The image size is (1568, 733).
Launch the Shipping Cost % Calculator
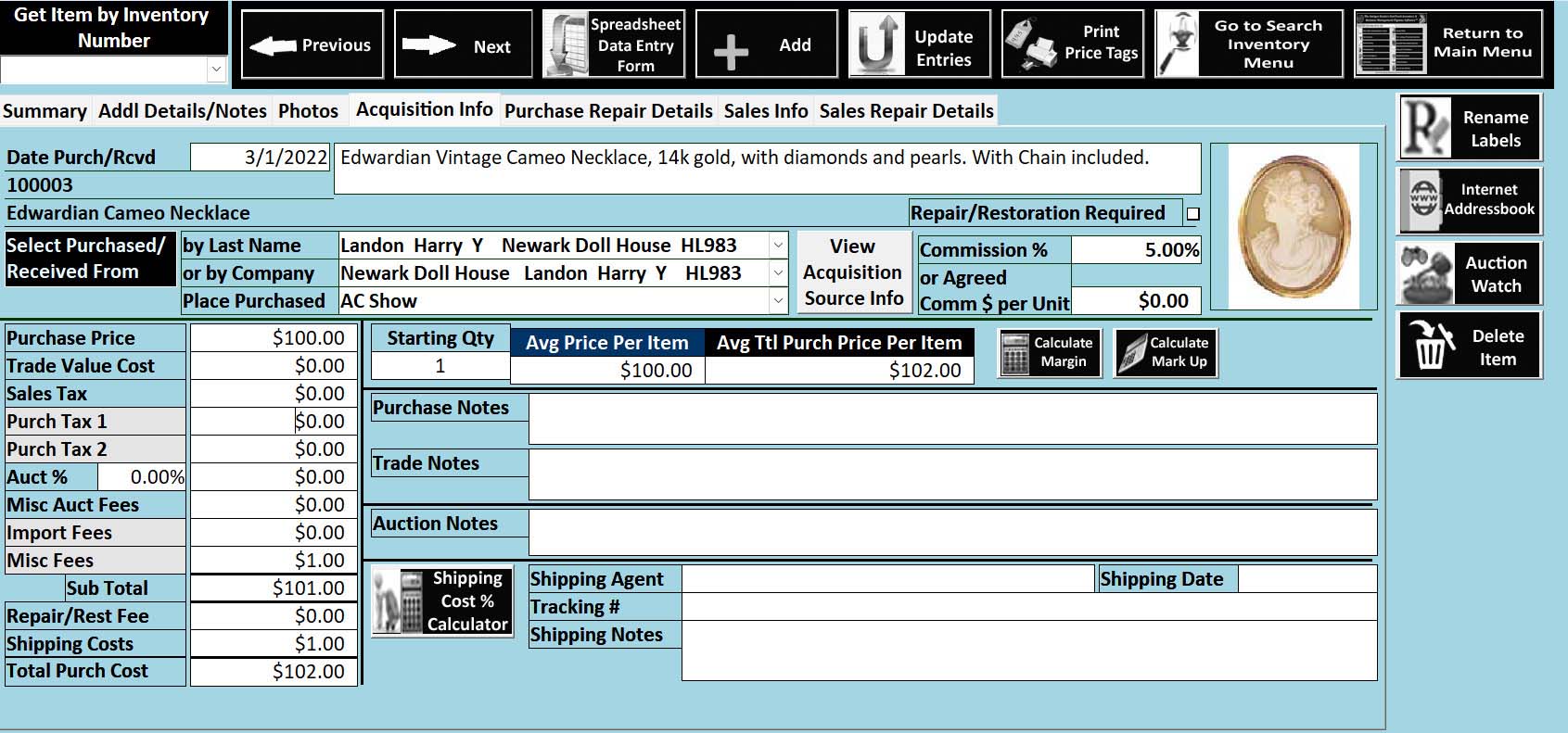pyautogui.click(x=442, y=600)
